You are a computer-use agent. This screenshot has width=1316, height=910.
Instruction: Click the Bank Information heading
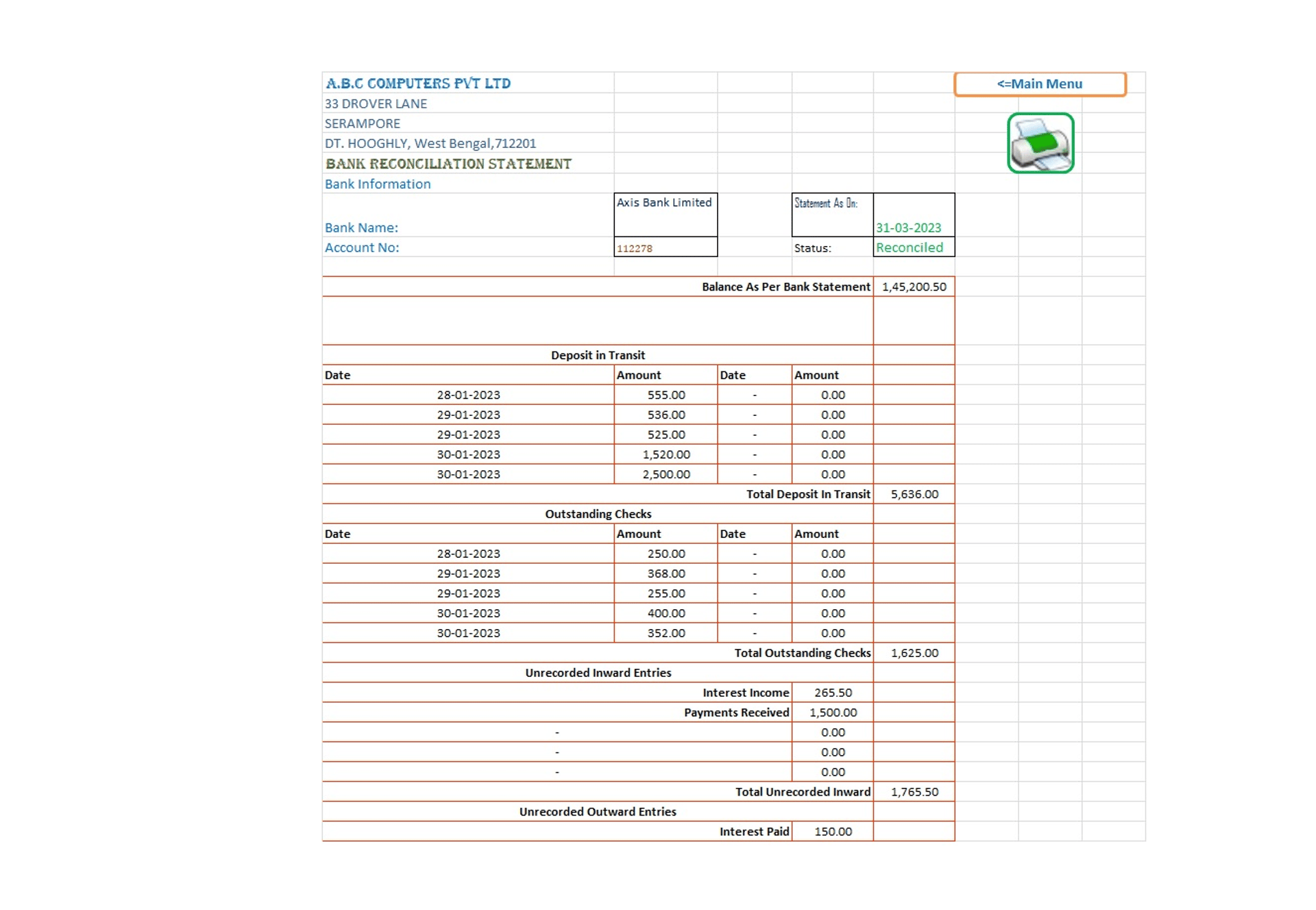[378, 184]
